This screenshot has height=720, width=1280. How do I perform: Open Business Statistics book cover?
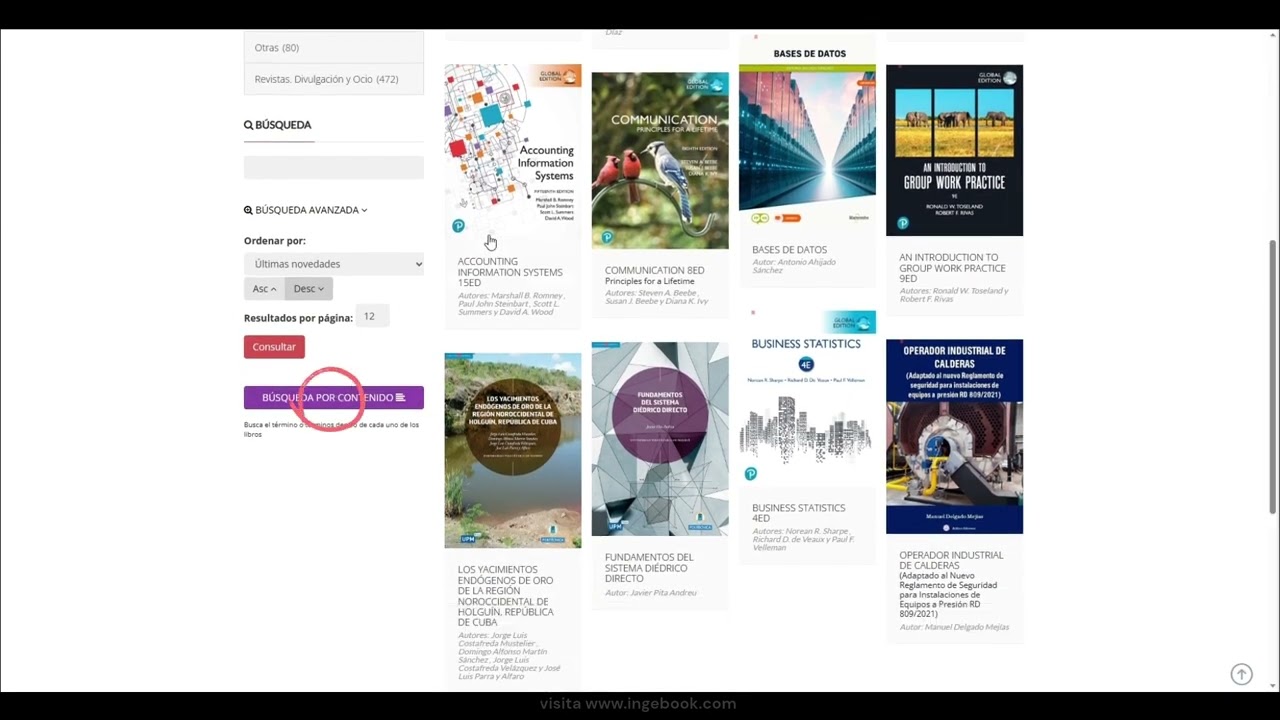click(x=807, y=400)
